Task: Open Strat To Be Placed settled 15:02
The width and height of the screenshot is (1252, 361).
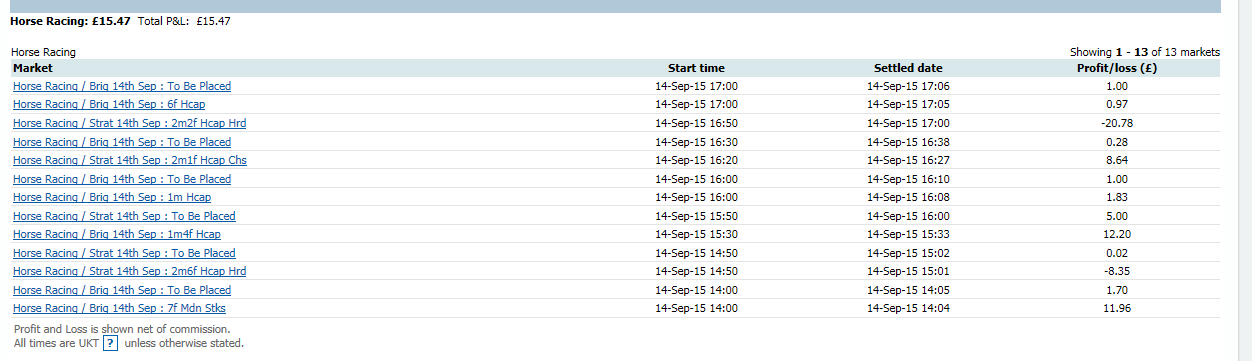Action: click(124, 253)
